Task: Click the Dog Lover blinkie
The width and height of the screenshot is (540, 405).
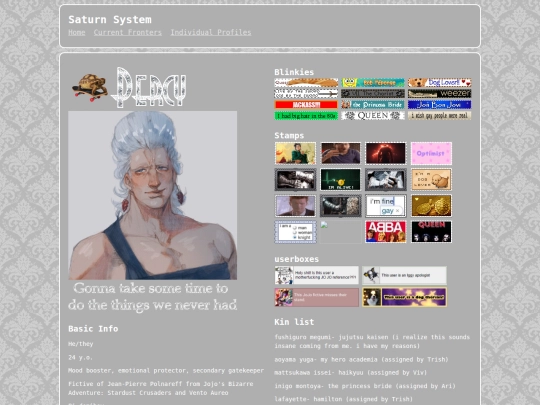Action: (439, 83)
